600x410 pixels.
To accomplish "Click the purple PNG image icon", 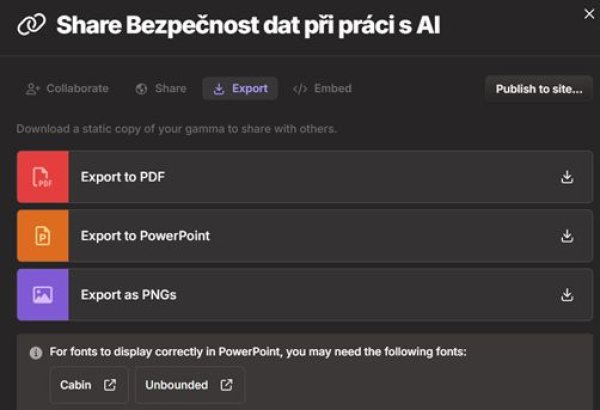I will click(42, 295).
